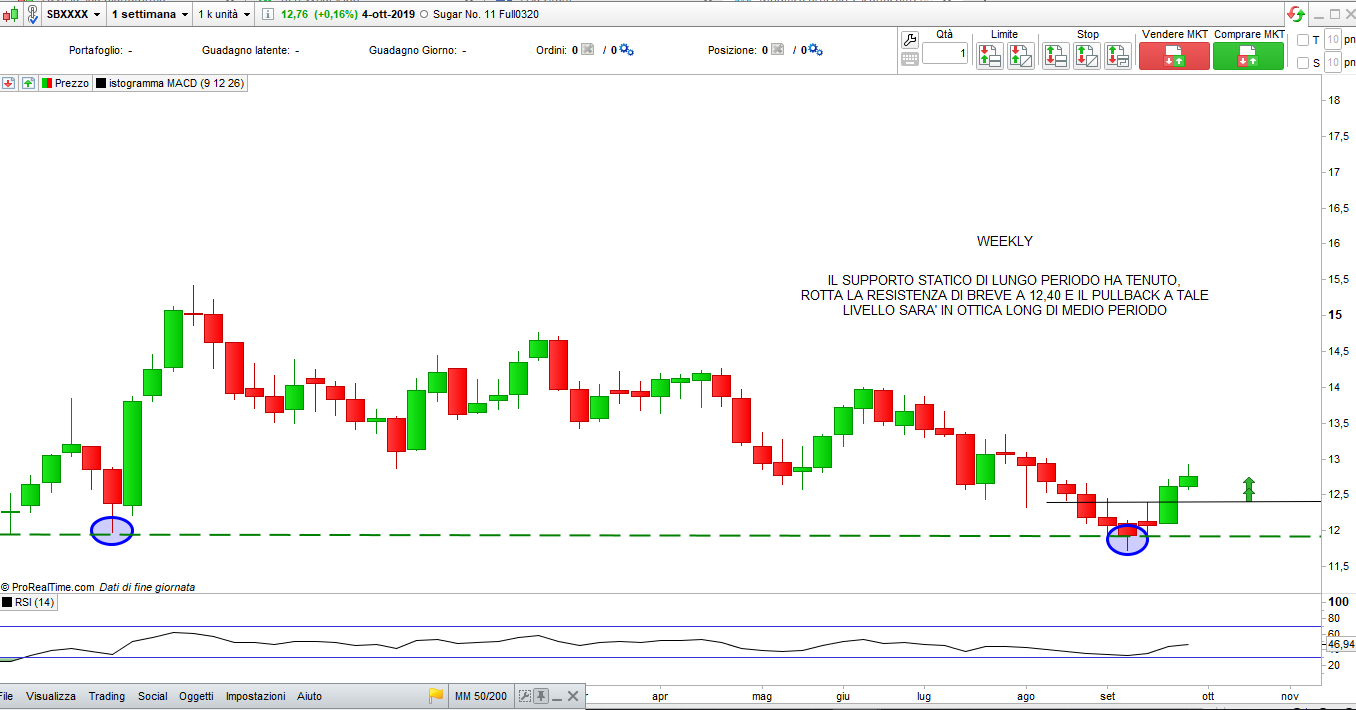The height and width of the screenshot is (710, 1356).
Task: Open the instrument info icon before 12,76
Action: [268, 15]
